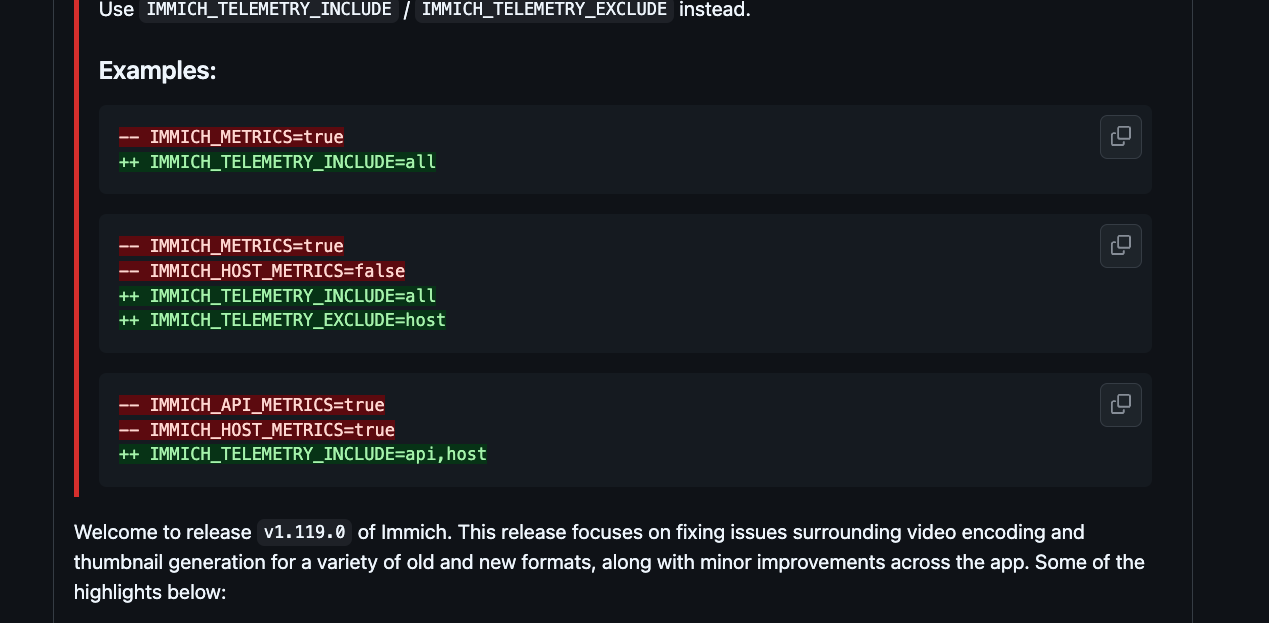The width and height of the screenshot is (1269, 623).
Task: Click the "Examples:" heading
Action: pos(157,72)
